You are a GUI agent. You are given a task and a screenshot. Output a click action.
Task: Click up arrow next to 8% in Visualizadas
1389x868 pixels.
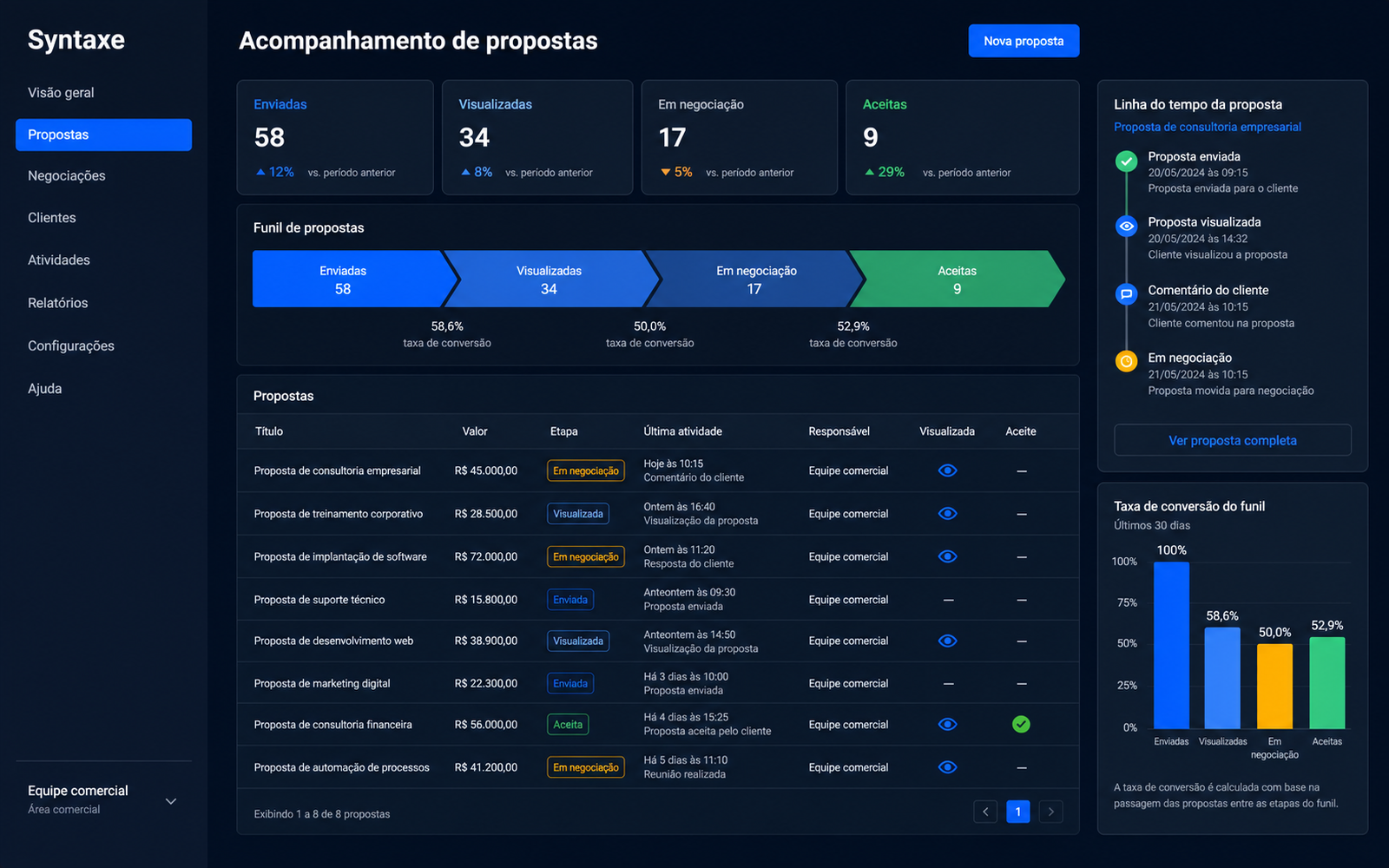click(x=465, y=172)
